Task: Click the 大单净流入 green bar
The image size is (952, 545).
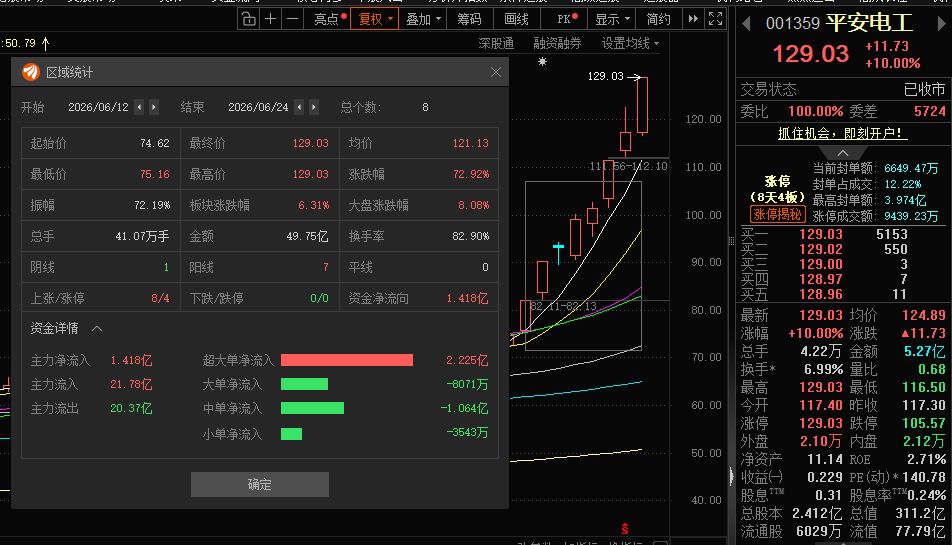Action: pos(304,384)
